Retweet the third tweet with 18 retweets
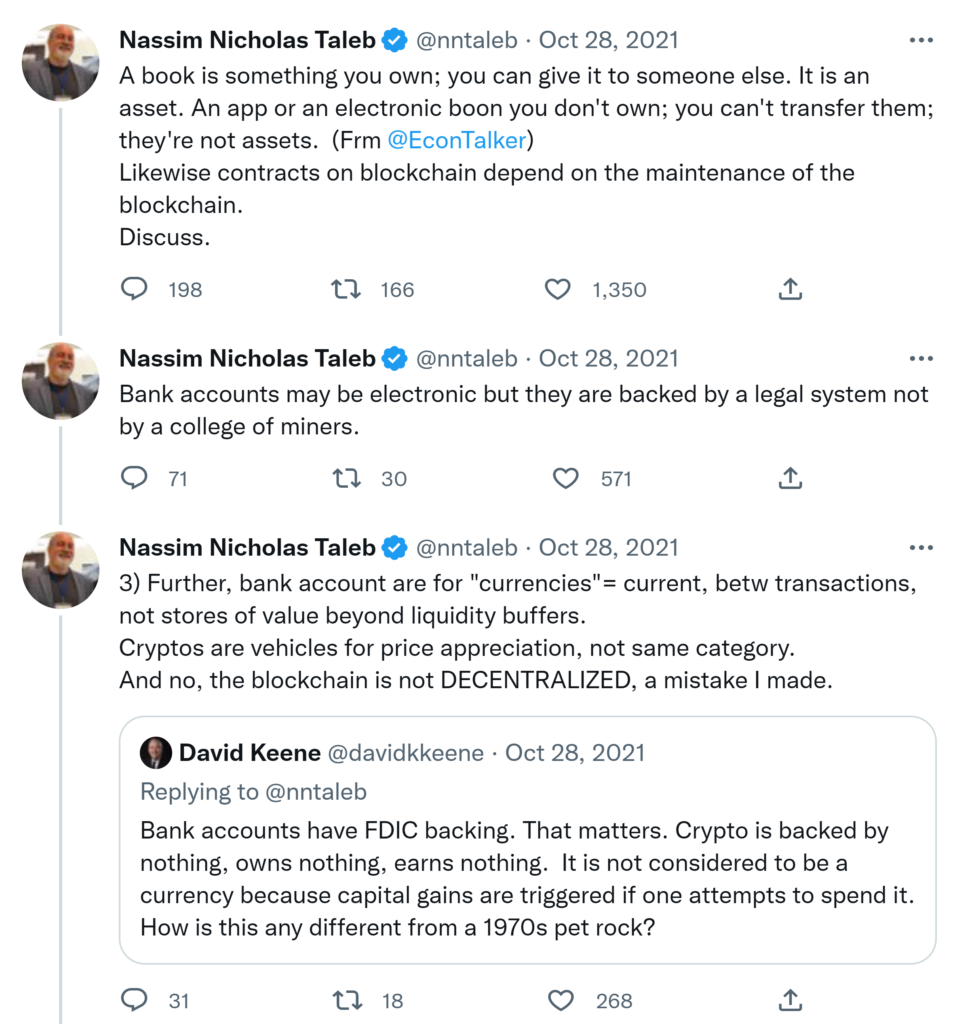953x1024 pixels. coord(346,999)
